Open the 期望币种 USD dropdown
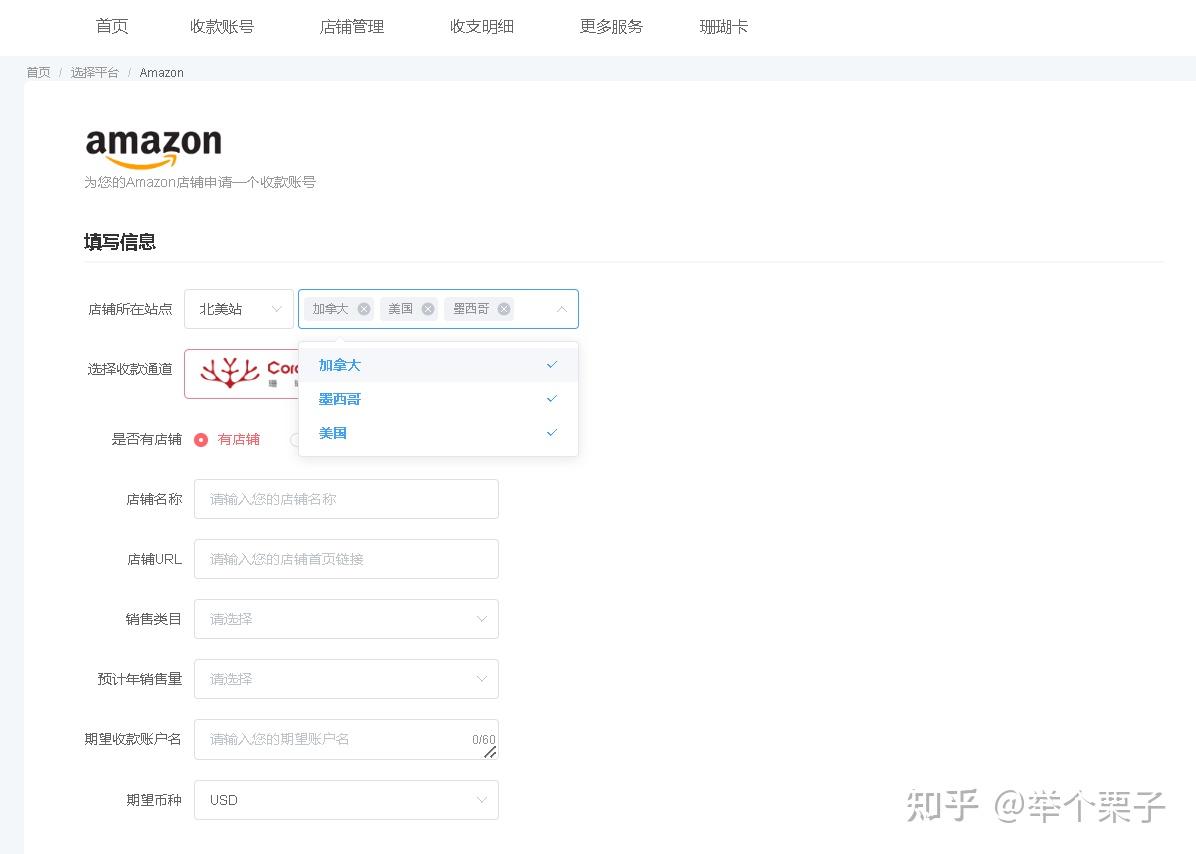The width and height of the screenshot is (1196, 854). [x=346, y=800]
